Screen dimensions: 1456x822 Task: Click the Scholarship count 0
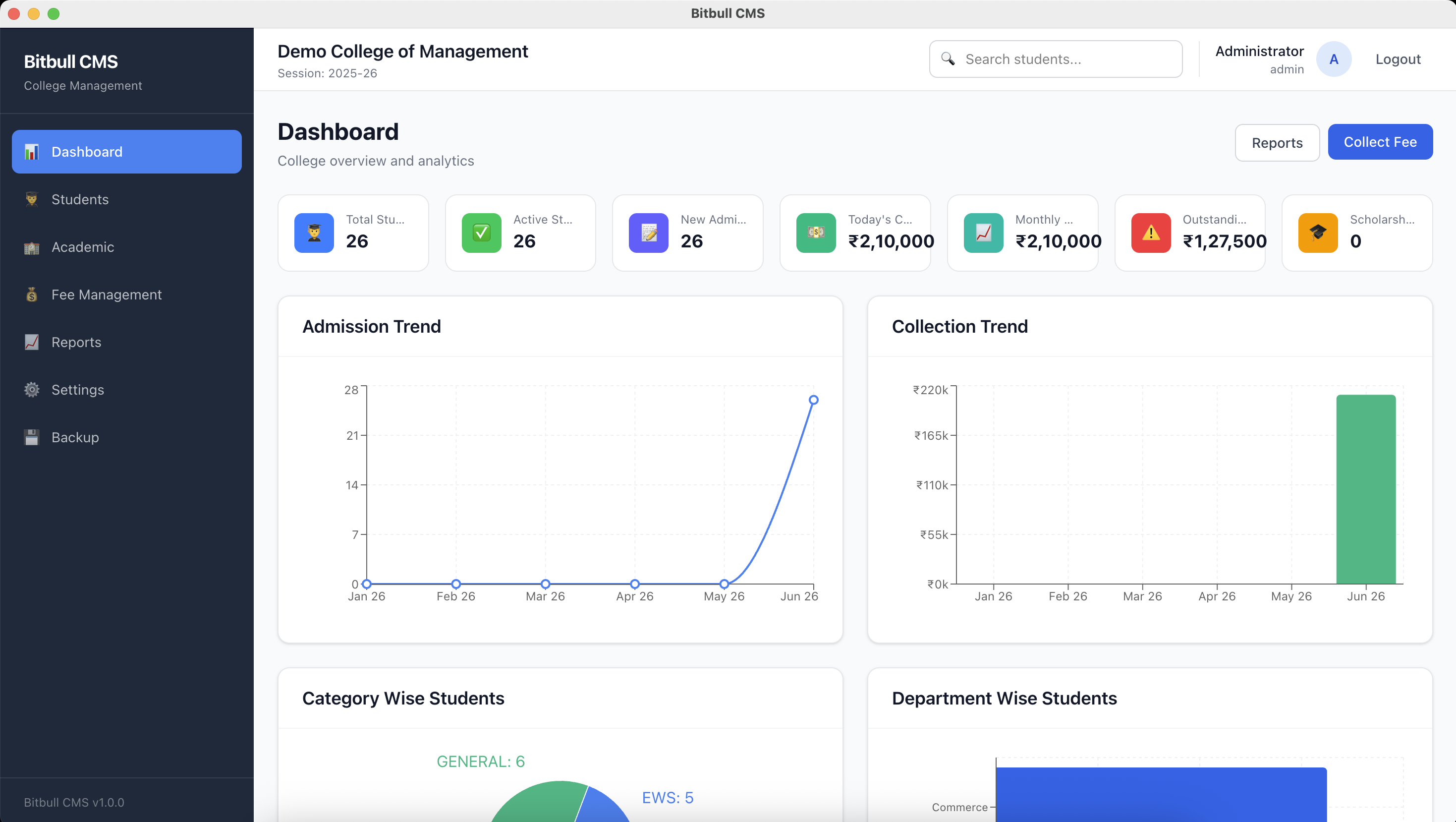(1355, 241)
